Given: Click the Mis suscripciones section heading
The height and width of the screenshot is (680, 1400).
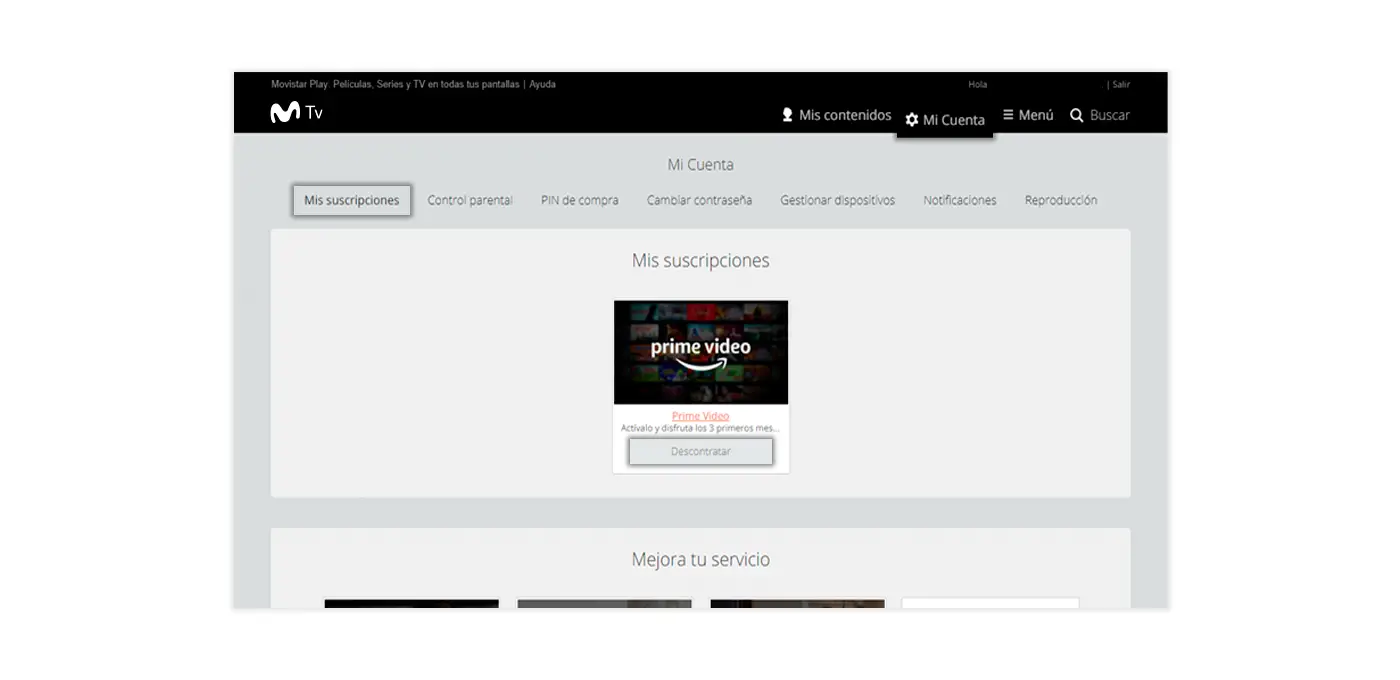Looking at the screenshot, I should pos(701,261).
